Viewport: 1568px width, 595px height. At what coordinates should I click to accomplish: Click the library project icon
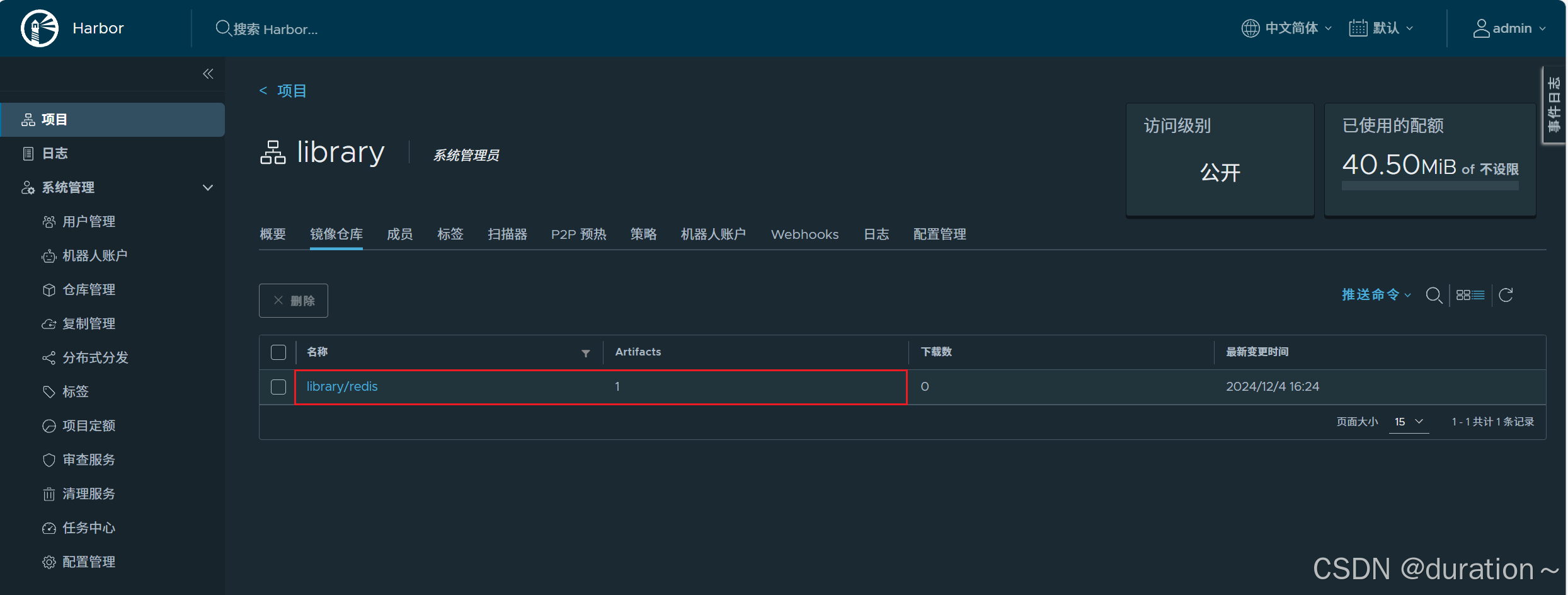click(x=273, y=153)
